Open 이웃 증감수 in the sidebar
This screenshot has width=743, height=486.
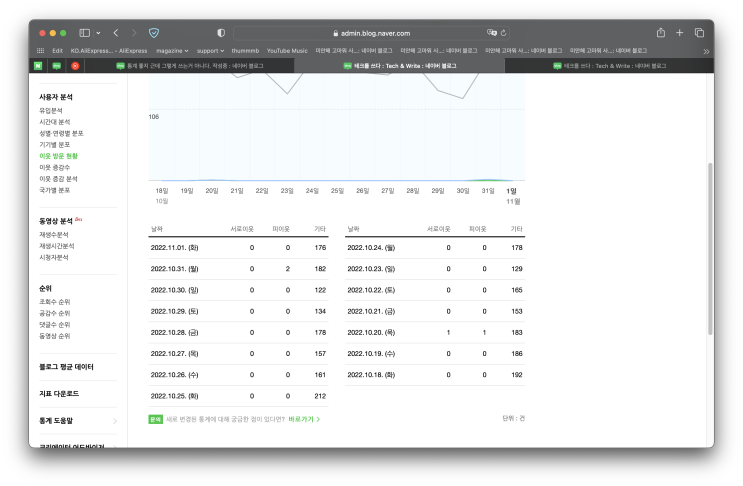54,167
